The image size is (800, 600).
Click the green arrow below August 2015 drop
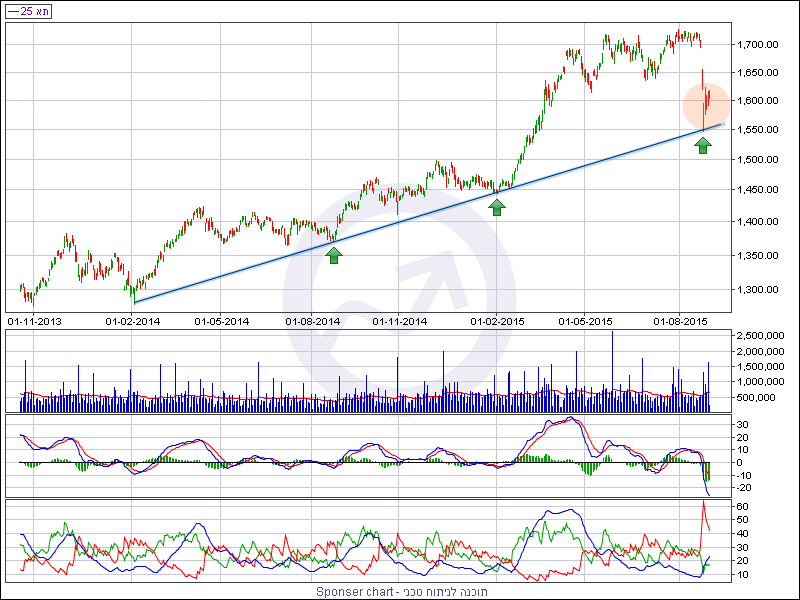click(x=703, y=145)
